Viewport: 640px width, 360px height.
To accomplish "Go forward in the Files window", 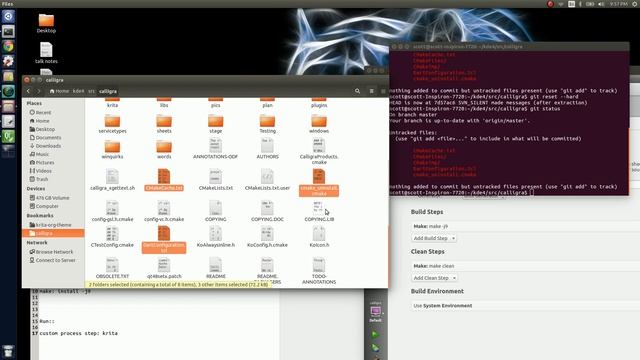I will click(x=39, y=91).
